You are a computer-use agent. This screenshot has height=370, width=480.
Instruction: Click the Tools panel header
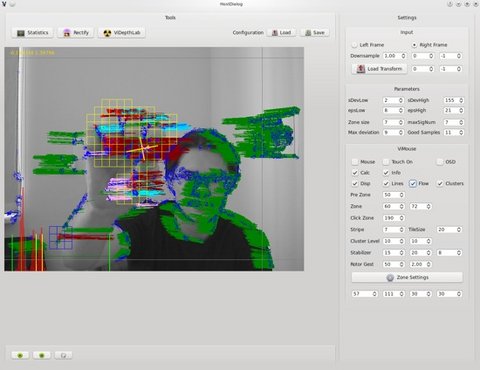pyautogui.click(x=170, y=18)
